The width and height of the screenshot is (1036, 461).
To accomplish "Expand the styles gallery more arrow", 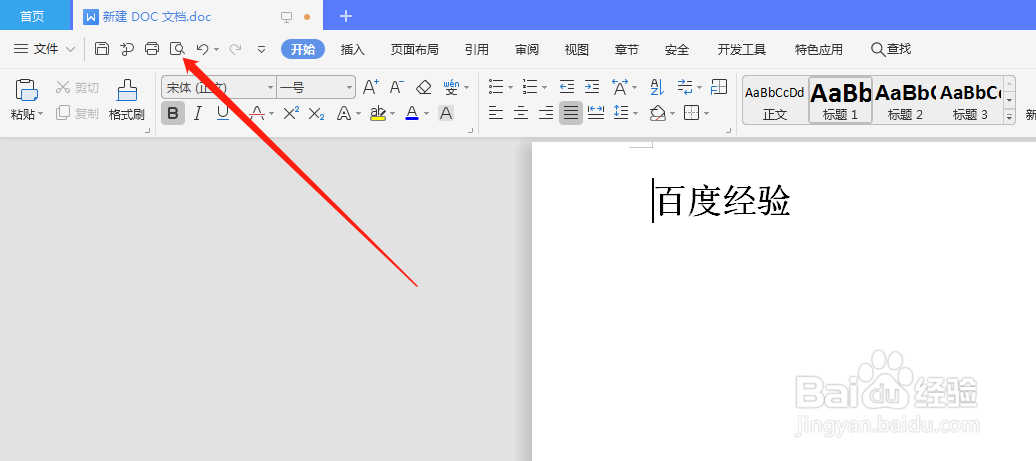I will (1009, 117).
